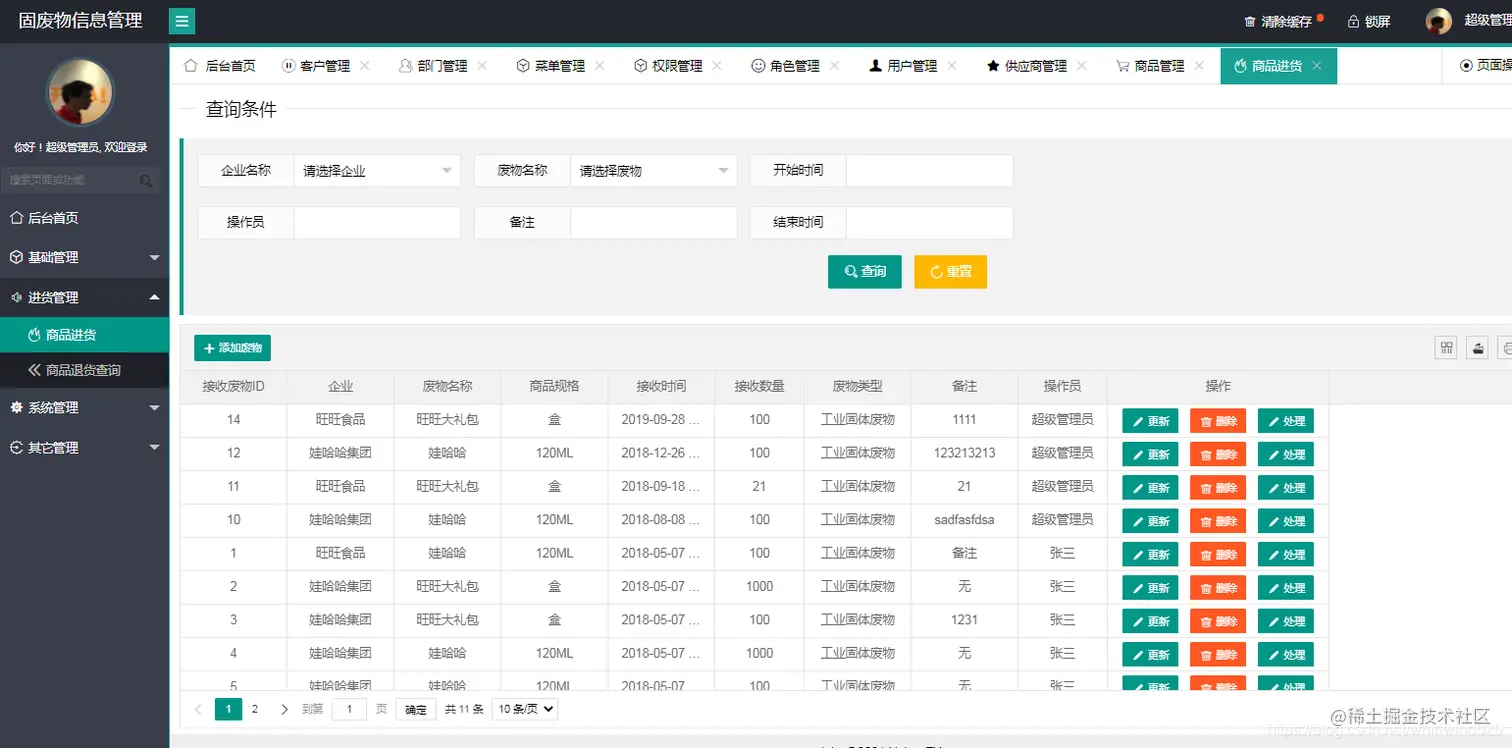Expand the 基础管理 sidebar menu
The height and width of the screenshot is (748, 1512).
pyautogui.click(x=84, y=257)
